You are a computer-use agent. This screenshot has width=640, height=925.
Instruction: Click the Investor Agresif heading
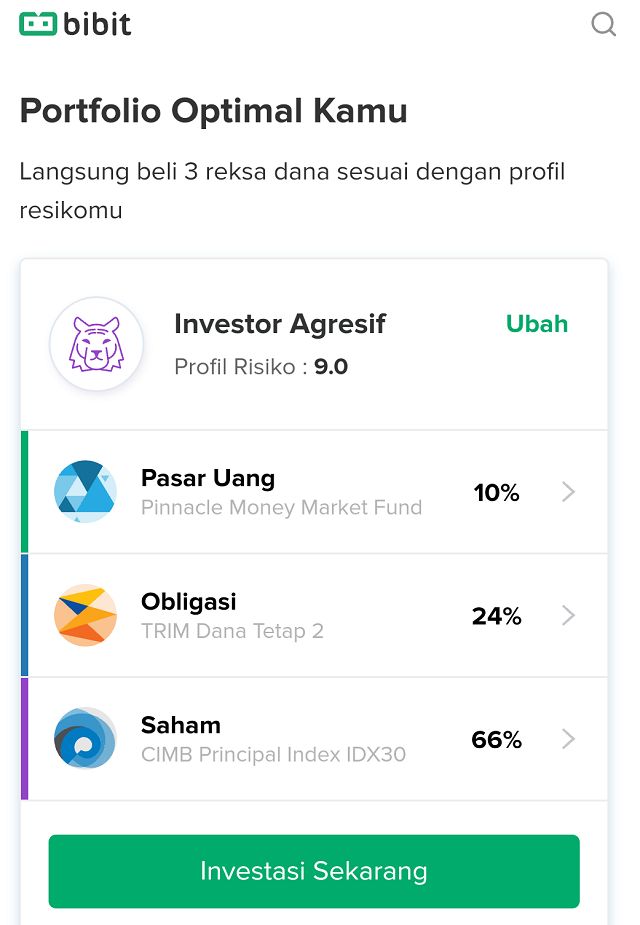(x=280, y=324)
